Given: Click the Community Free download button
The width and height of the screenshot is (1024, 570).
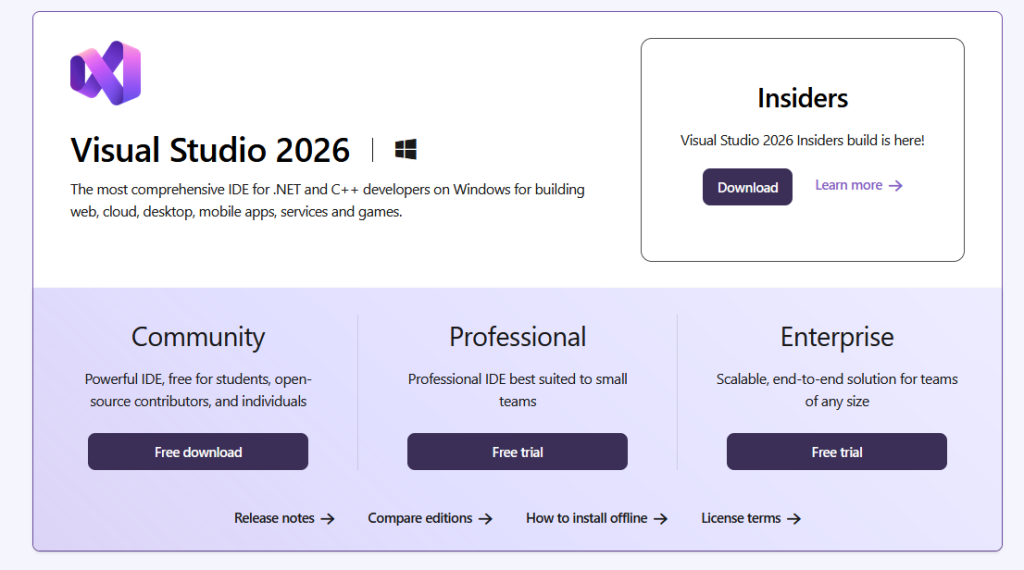Looking at the screenshot, I should click(x=198, y=452).
